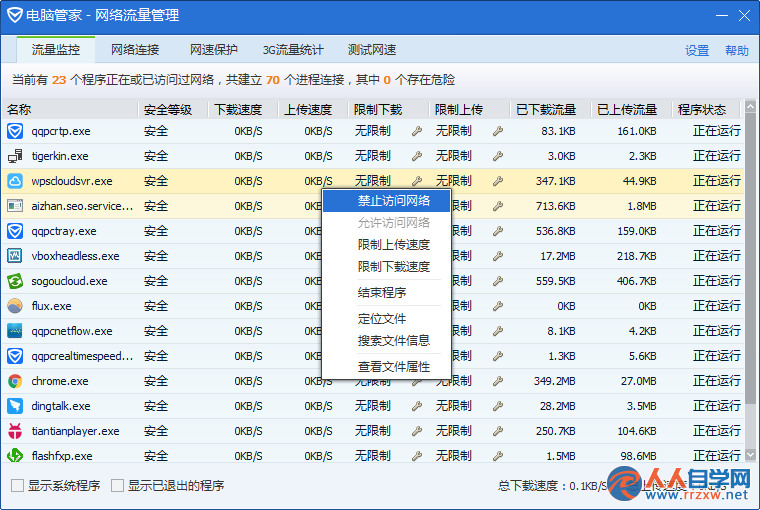
Task: Minimize the 网络流量管理 window
Action: [x=722, y=16]
